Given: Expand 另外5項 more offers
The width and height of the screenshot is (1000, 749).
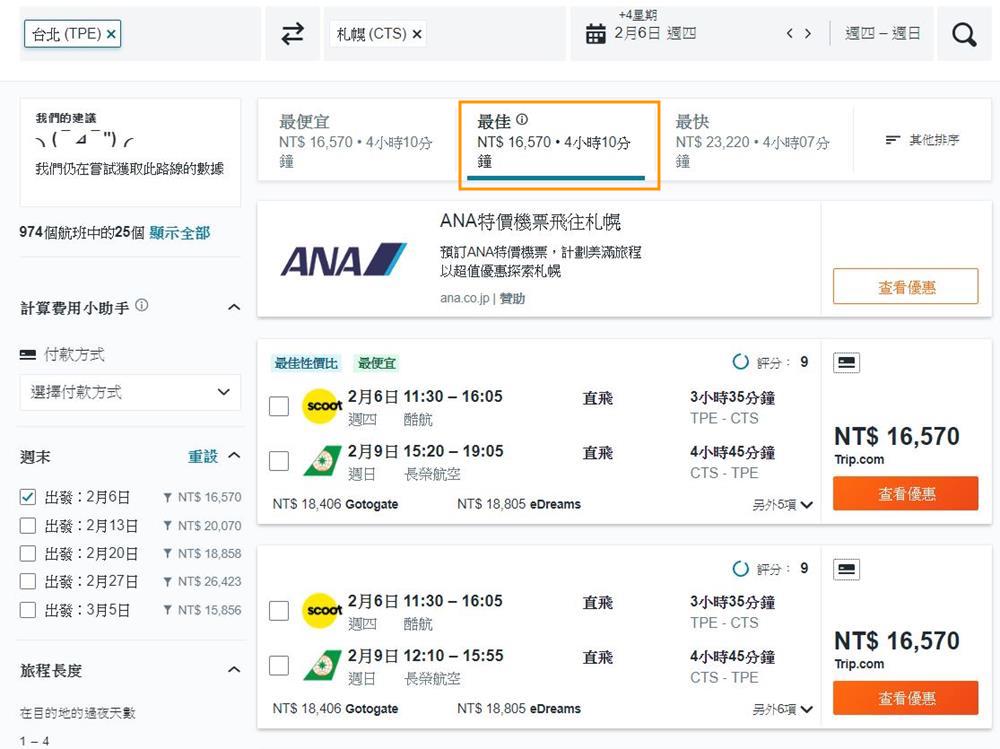Looking at the screenshot, I should tap(783, 505).
